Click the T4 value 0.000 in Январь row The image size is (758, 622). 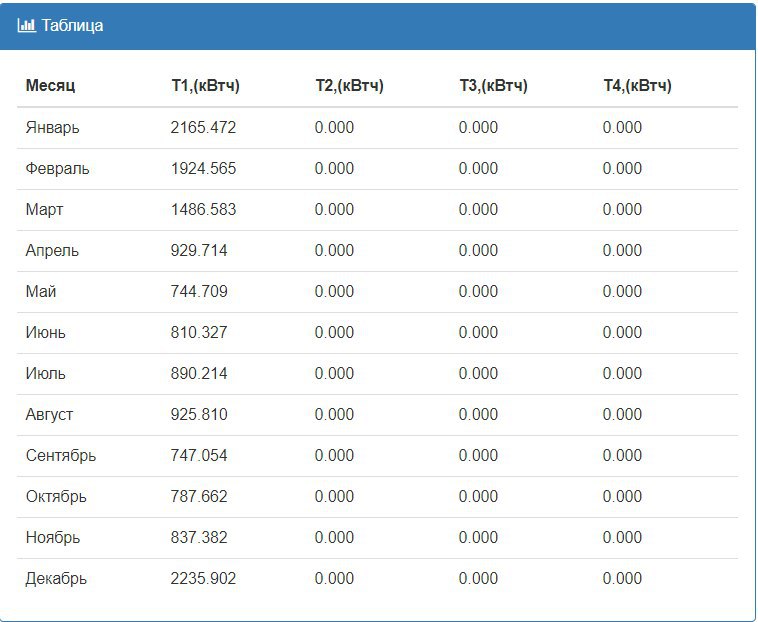pos(622,128)
